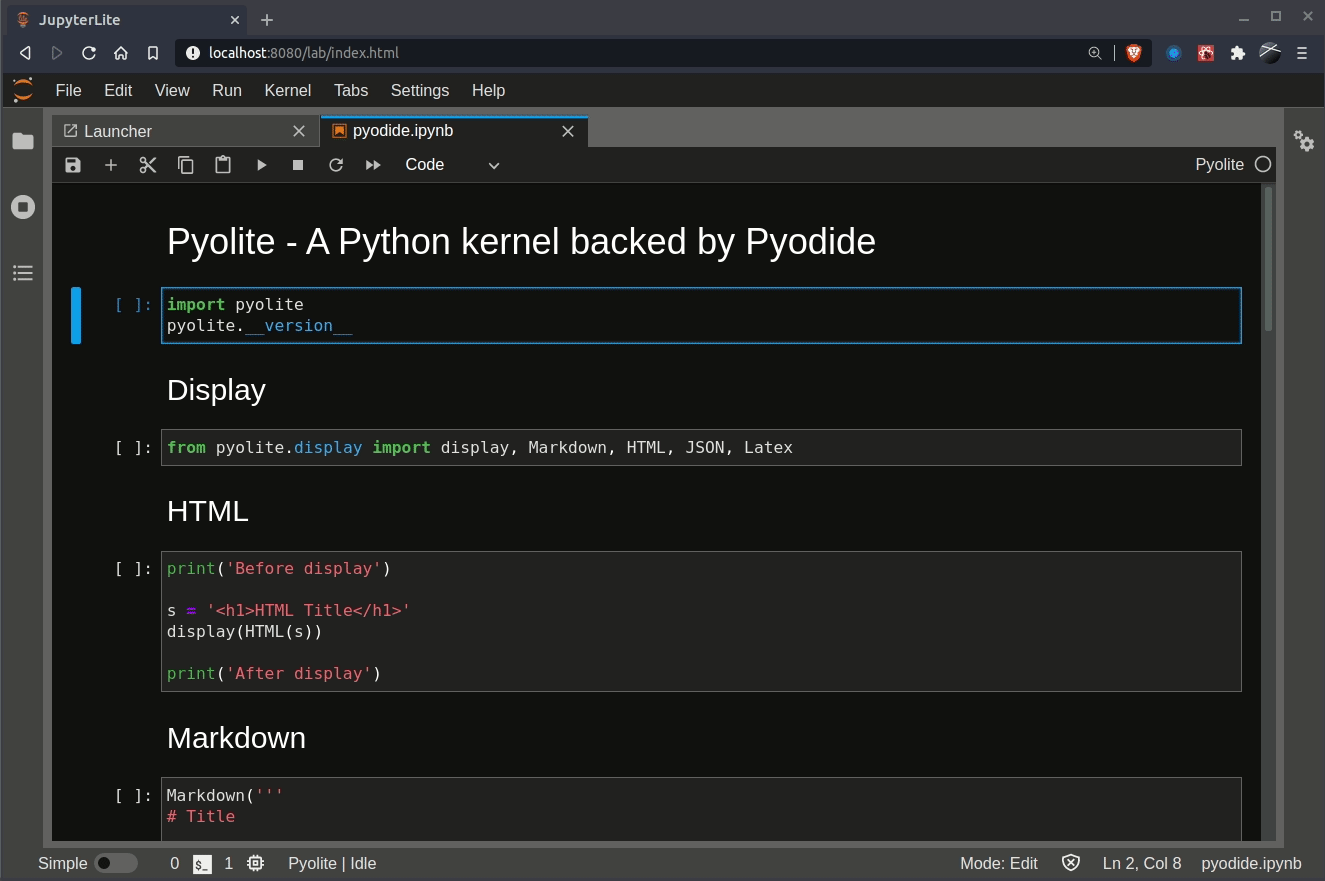Click the blue circle extension icon
Viewport: 1325px width, 881px height.
[1174, 53]
